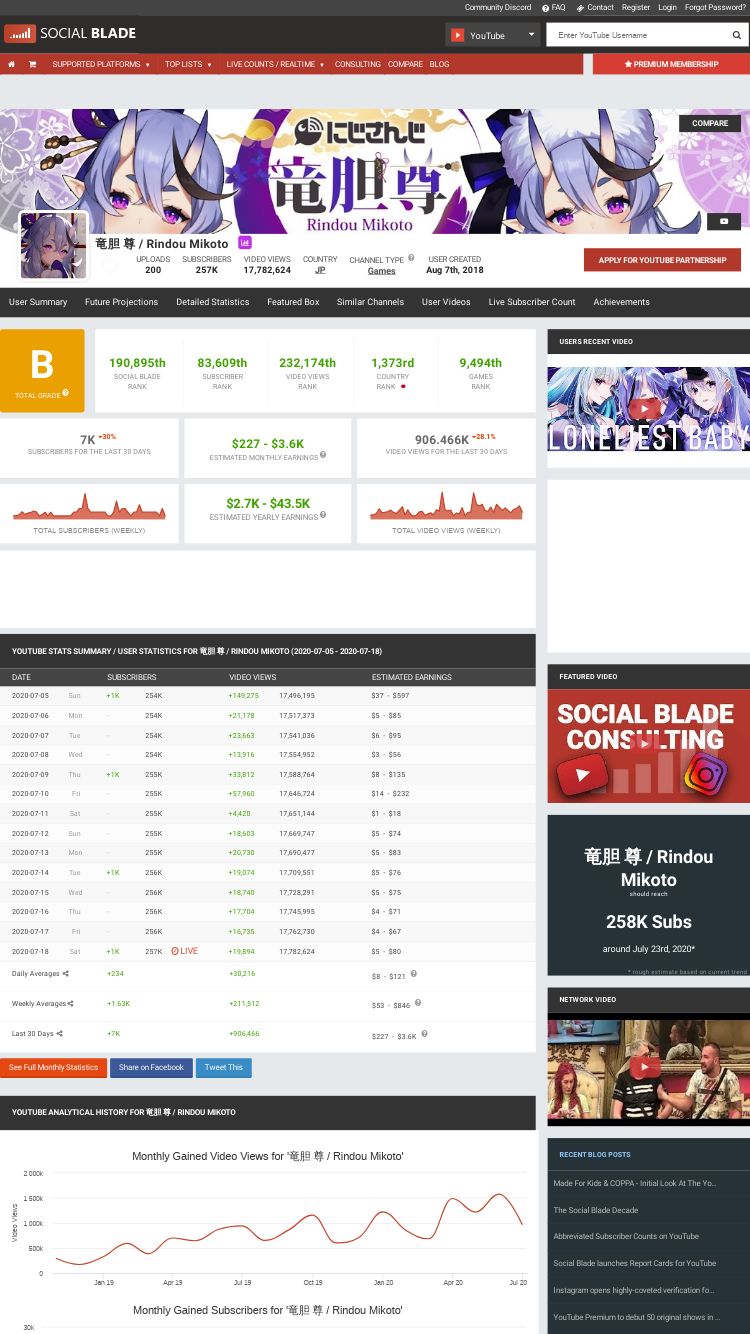The width and height of the screenshot is (750, 1334).
Task: Click the 1,373rd Country Rank value
Action: [x=393, y=363]
